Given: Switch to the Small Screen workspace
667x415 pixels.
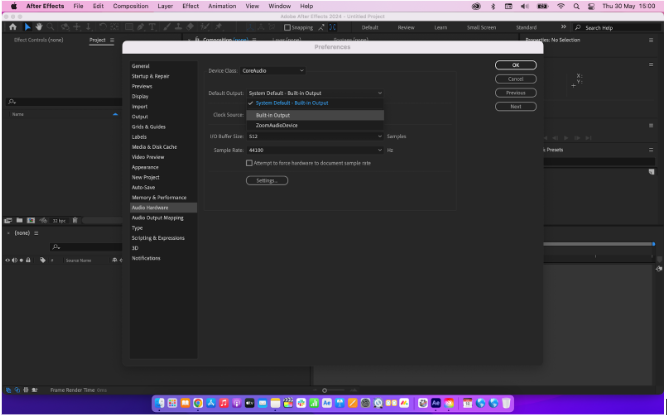Looking at the screenshot, I should 482,28.
